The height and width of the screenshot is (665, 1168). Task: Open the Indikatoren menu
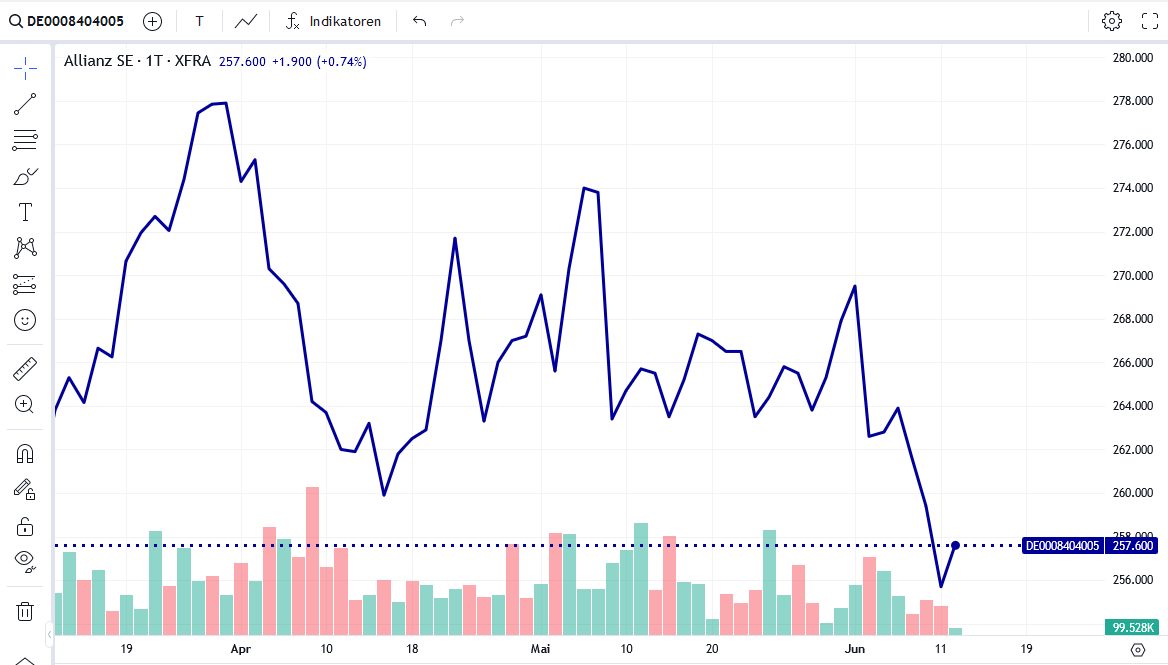click(x=333, y=21)
